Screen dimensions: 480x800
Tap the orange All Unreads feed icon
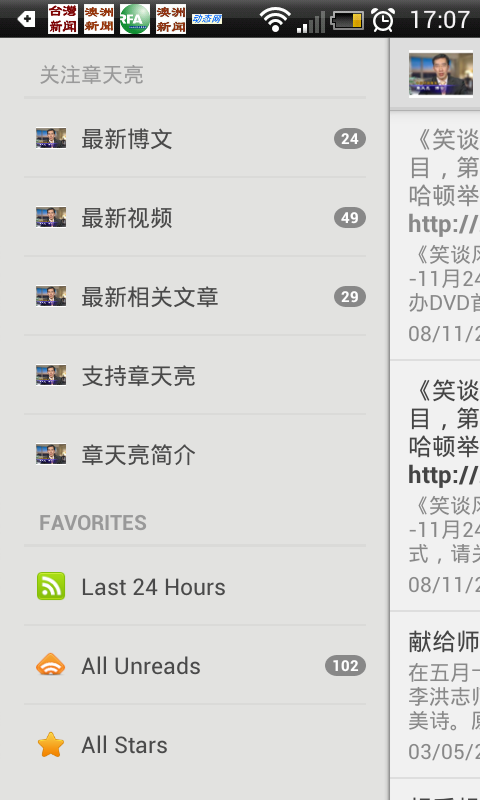click(50, 665)
